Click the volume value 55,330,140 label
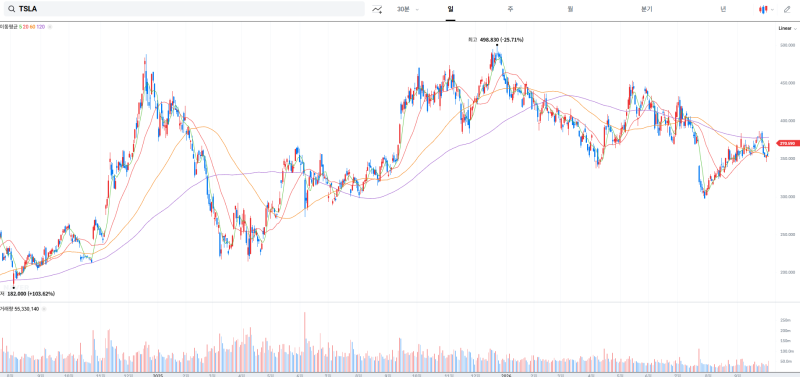The height and width of the screenshot is (377, 800). pyautogui.click(x=27, y=309)
